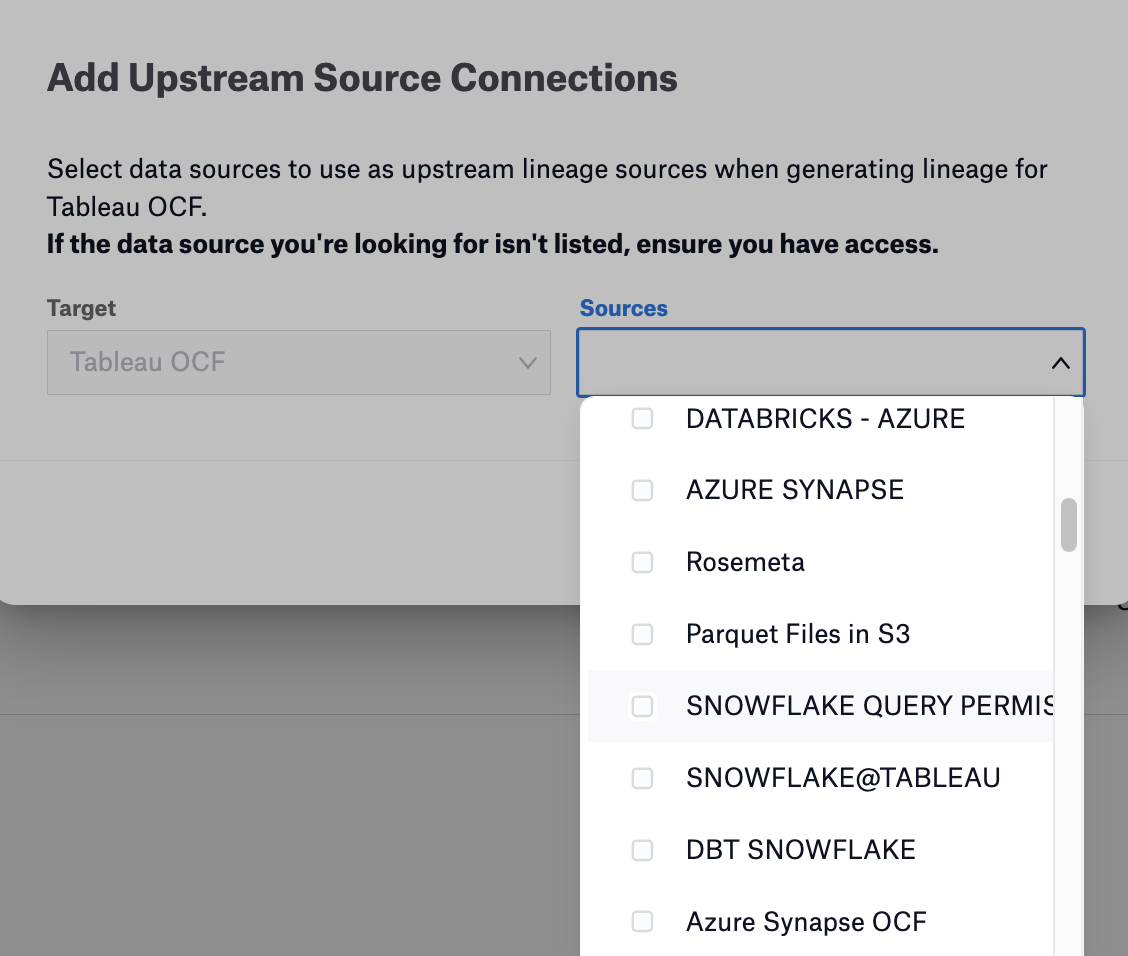Tick the Rosemeta checkbox
The image size is (1128, 956).
click(642, 563)
